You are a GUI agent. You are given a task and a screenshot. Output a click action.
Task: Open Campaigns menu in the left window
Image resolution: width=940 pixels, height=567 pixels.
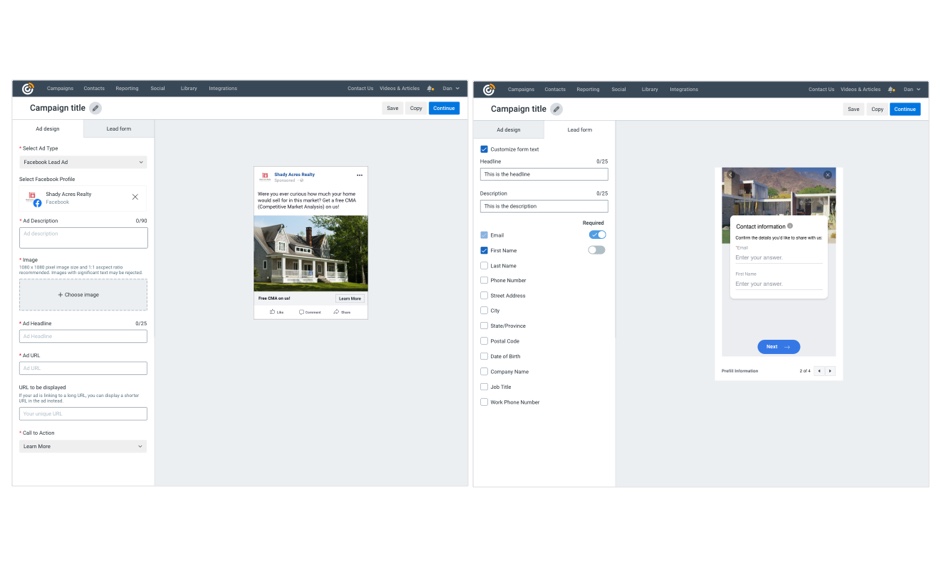click(60, 88)
